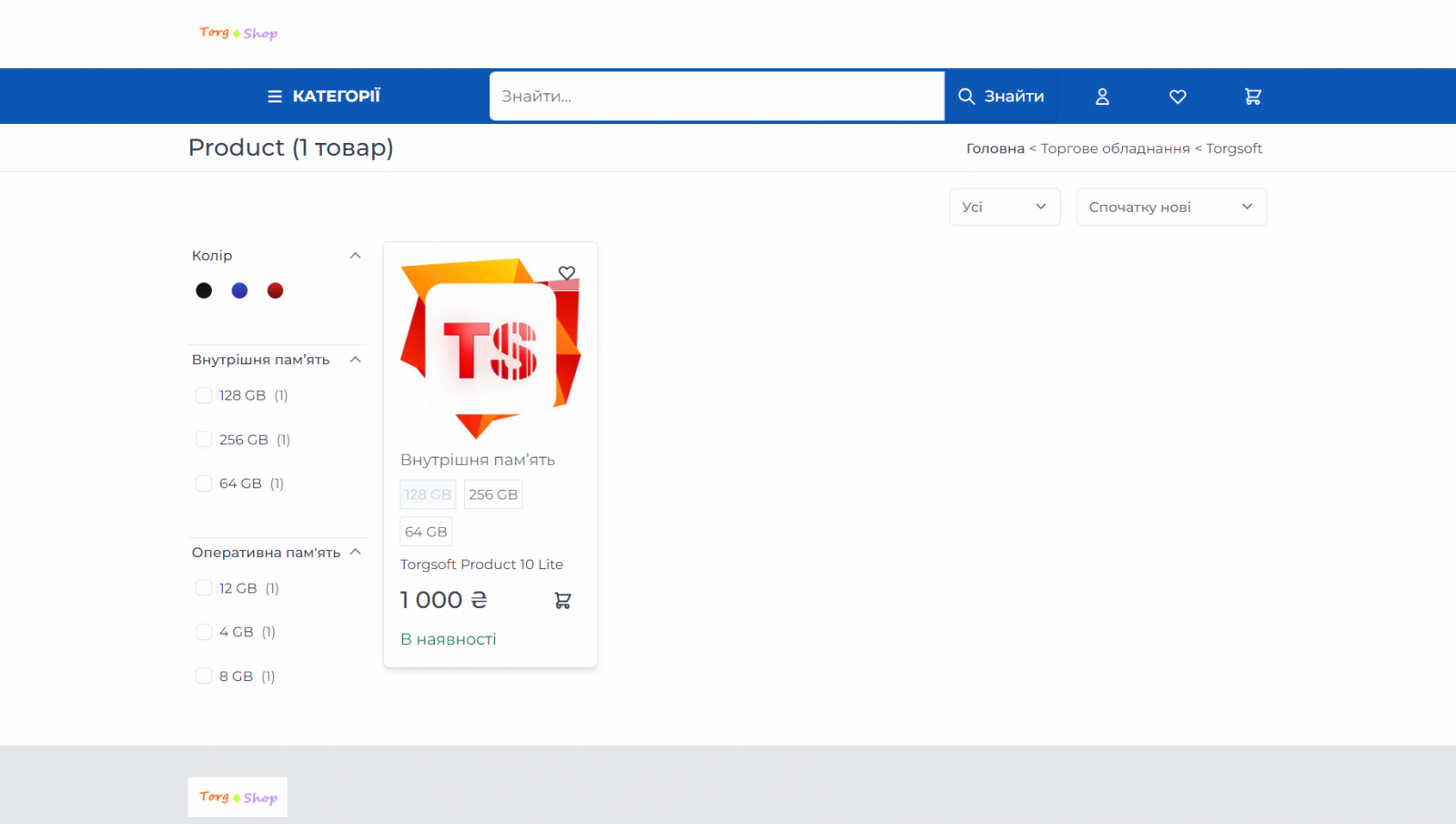The height and width of the screenshot is (824, 1456).
Task: Tick the 12 GB RAM checkbox
Action: [x=204, y=588]
